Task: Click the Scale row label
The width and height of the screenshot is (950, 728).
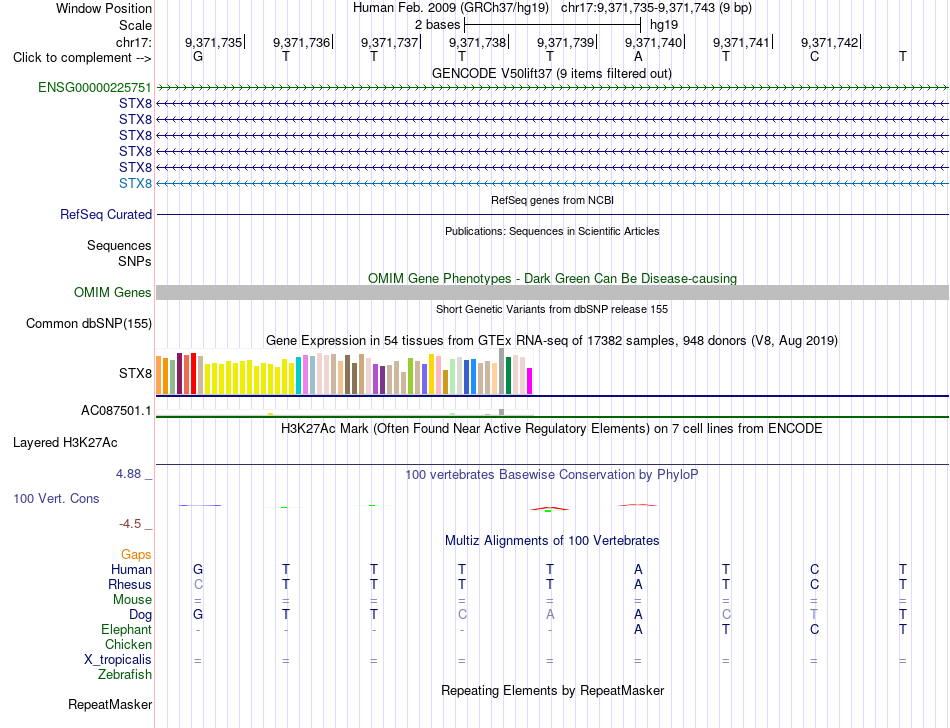Action: 135,25
